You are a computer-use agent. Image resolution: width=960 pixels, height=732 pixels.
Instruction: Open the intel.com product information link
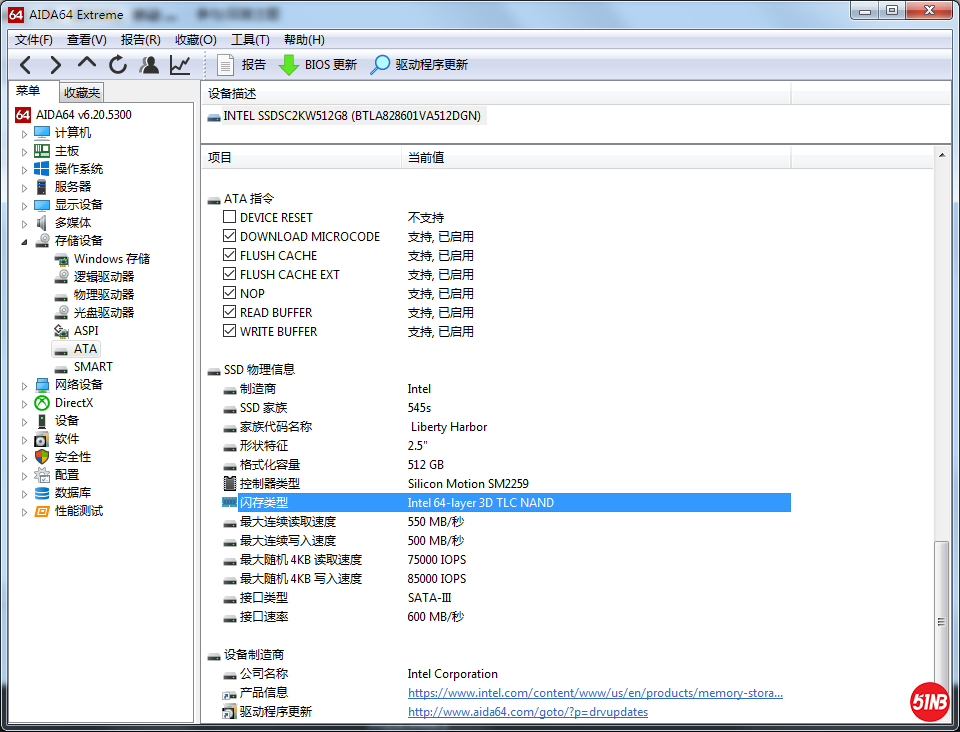pos(595,693)
